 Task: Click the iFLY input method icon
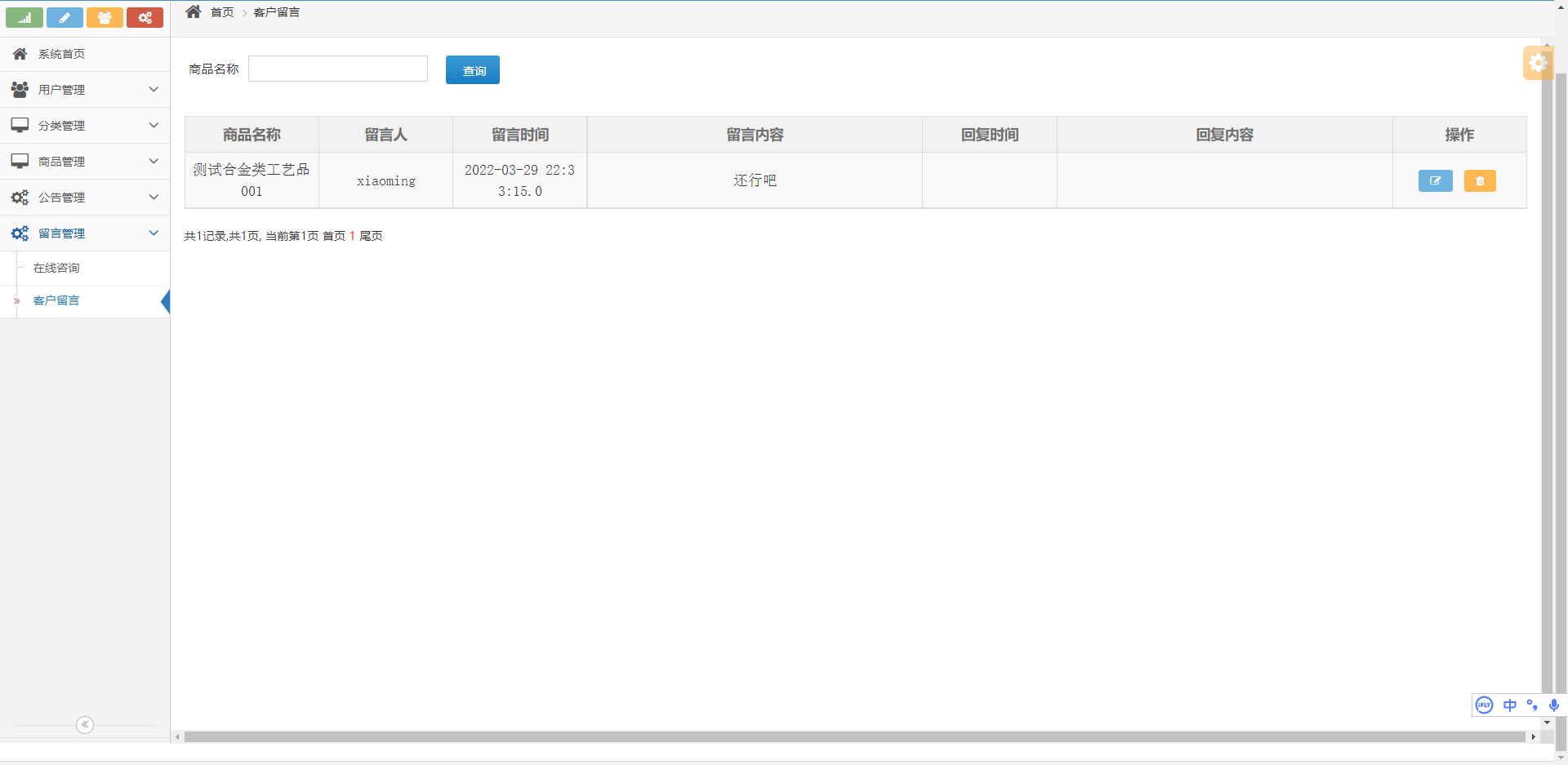1484,705
